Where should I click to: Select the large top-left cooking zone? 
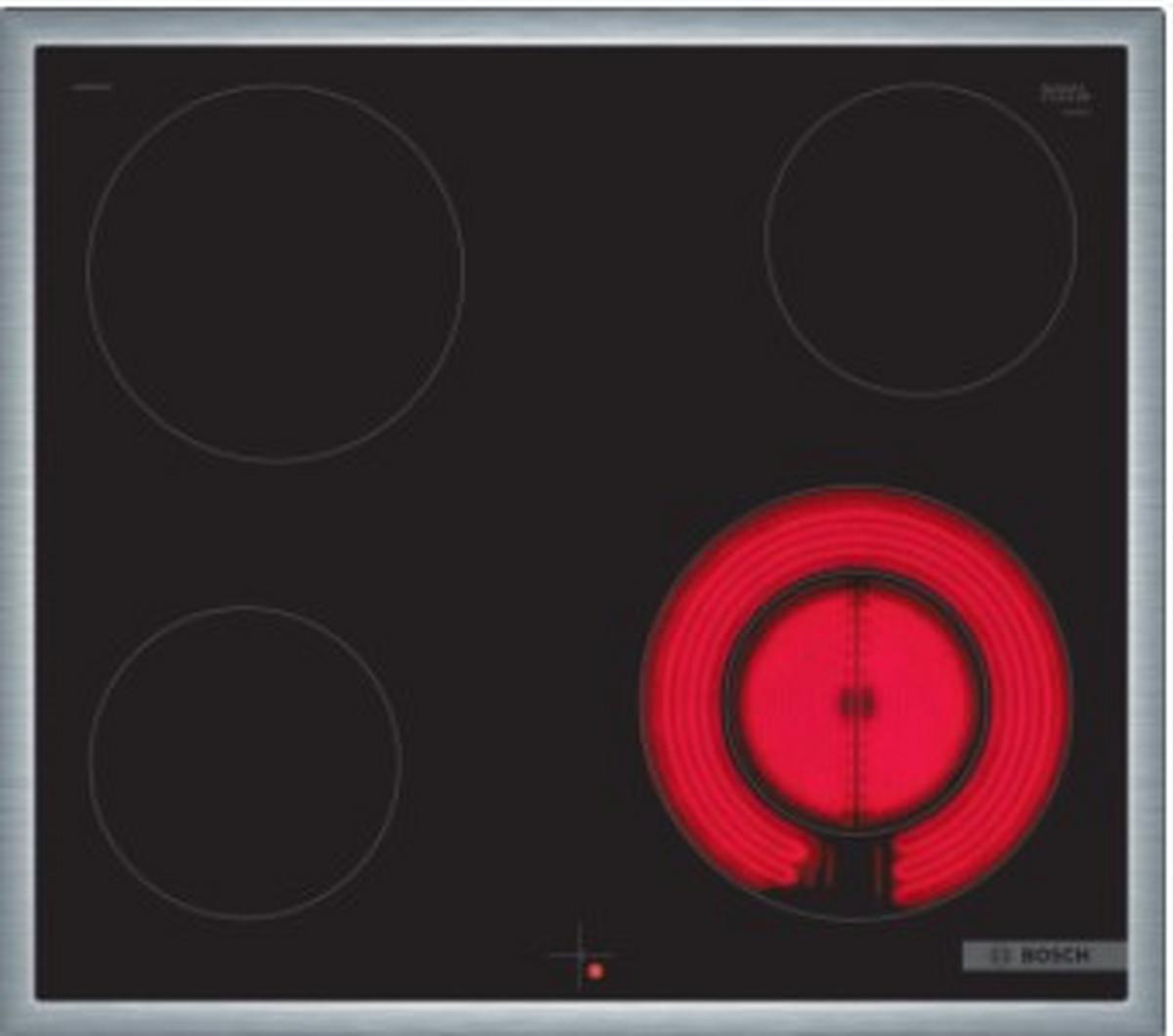click(275, 273)
